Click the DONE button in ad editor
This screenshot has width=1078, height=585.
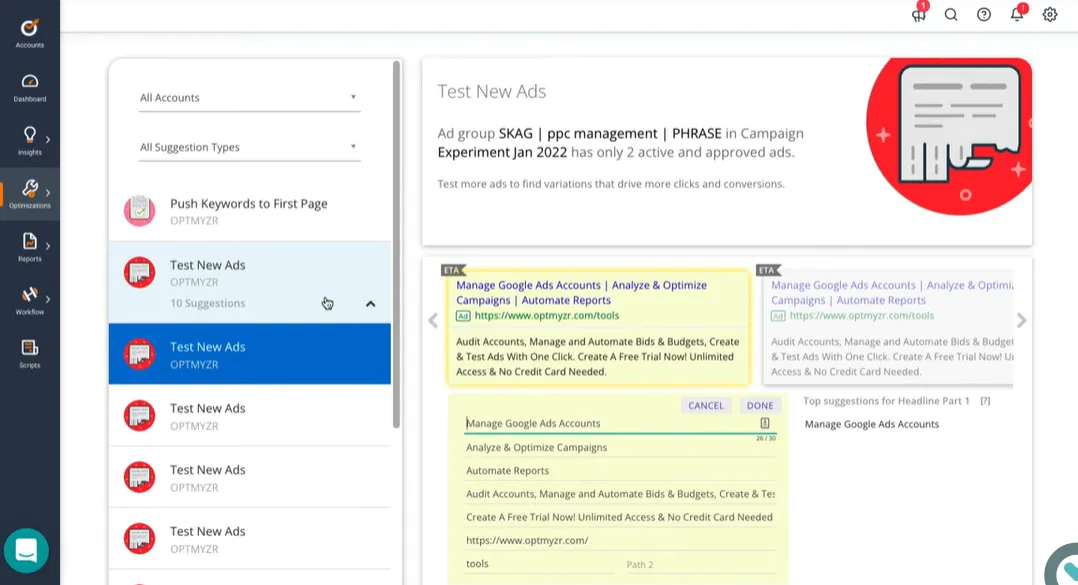[760, 406]
